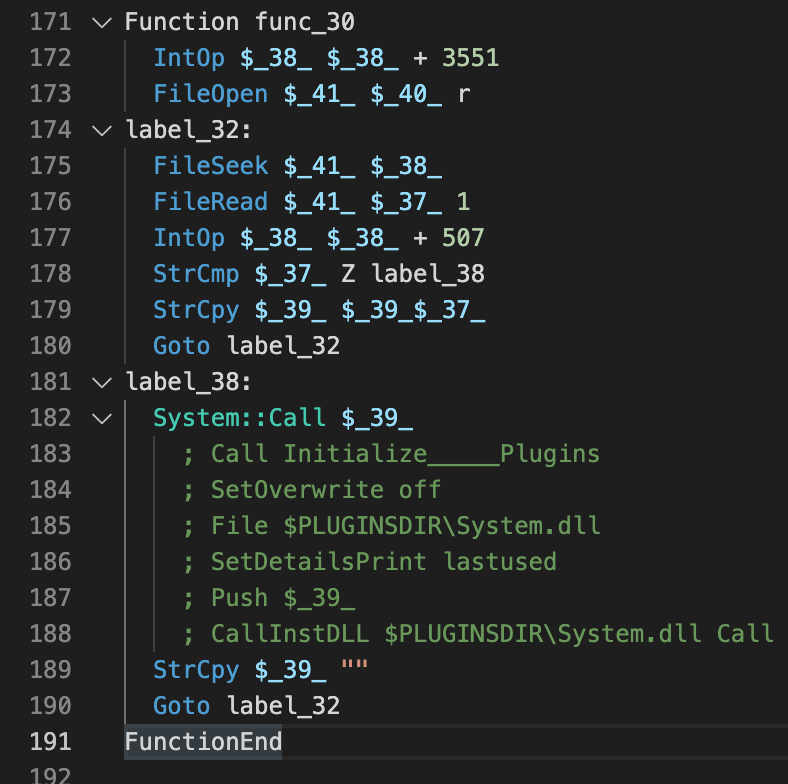
Task: Click the number 3551 on line 172
Action: 470,58
